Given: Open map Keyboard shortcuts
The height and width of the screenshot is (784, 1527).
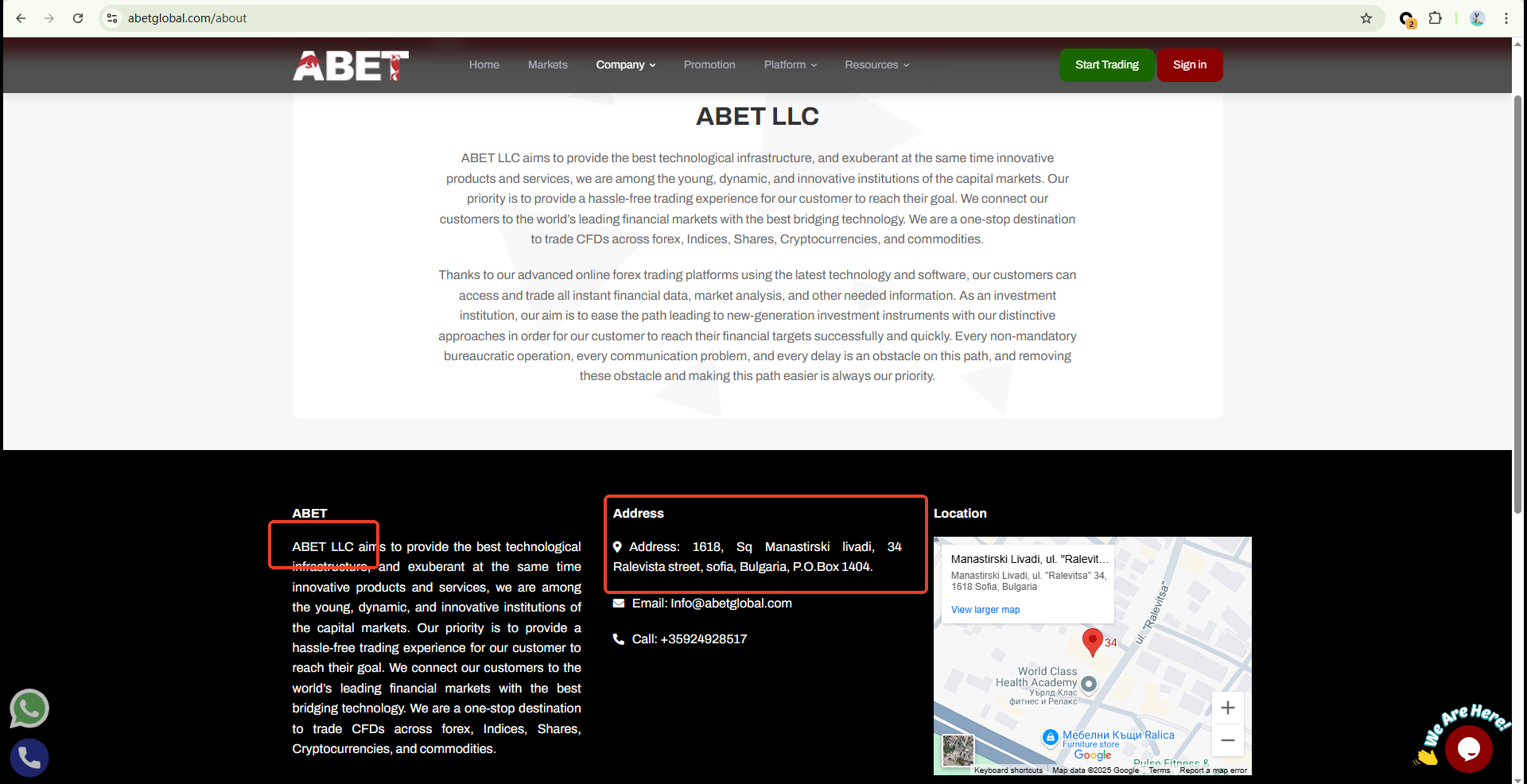Looking at the screenshot, I should tap(1008, 770).
